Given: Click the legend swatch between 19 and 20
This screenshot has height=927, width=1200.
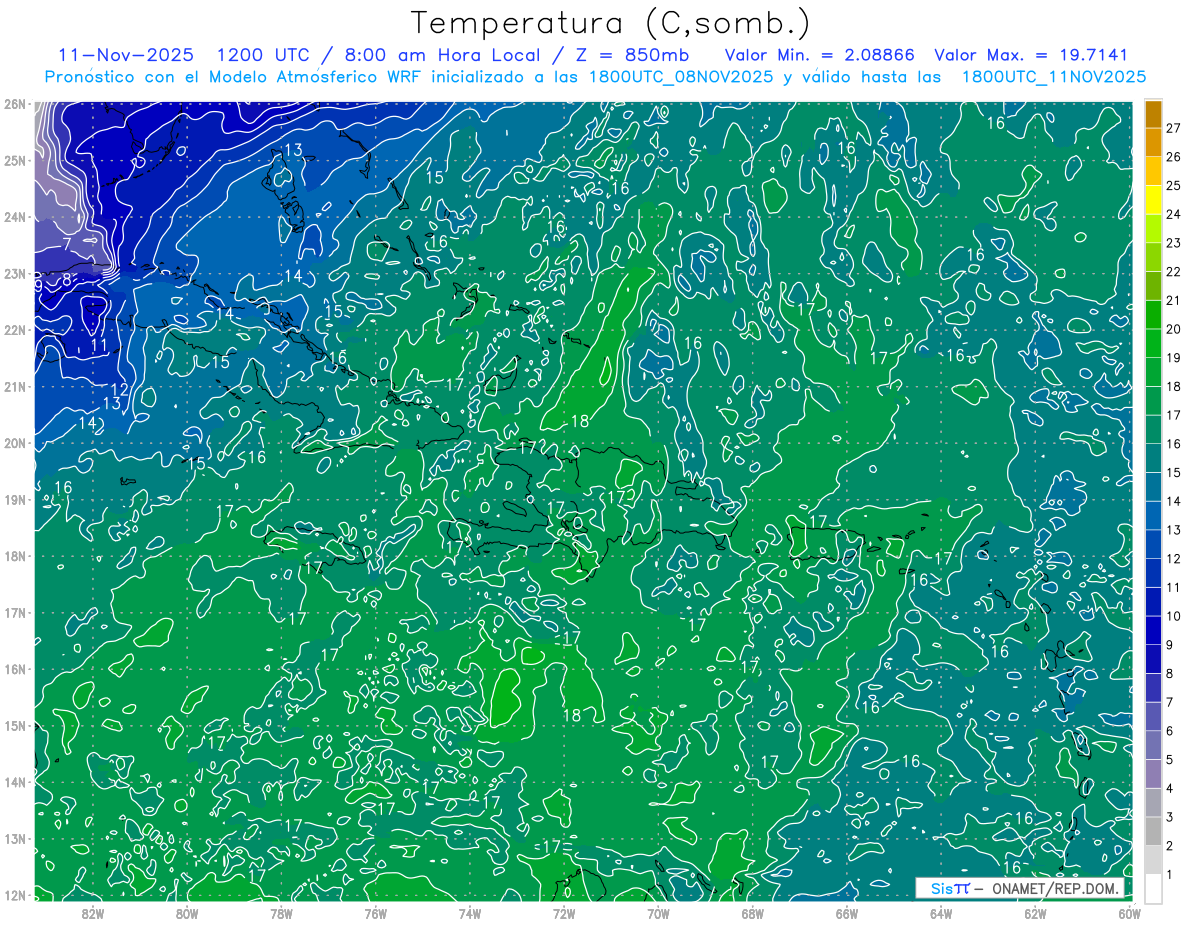Looking at the screenshot, I should coord(1153,344).
